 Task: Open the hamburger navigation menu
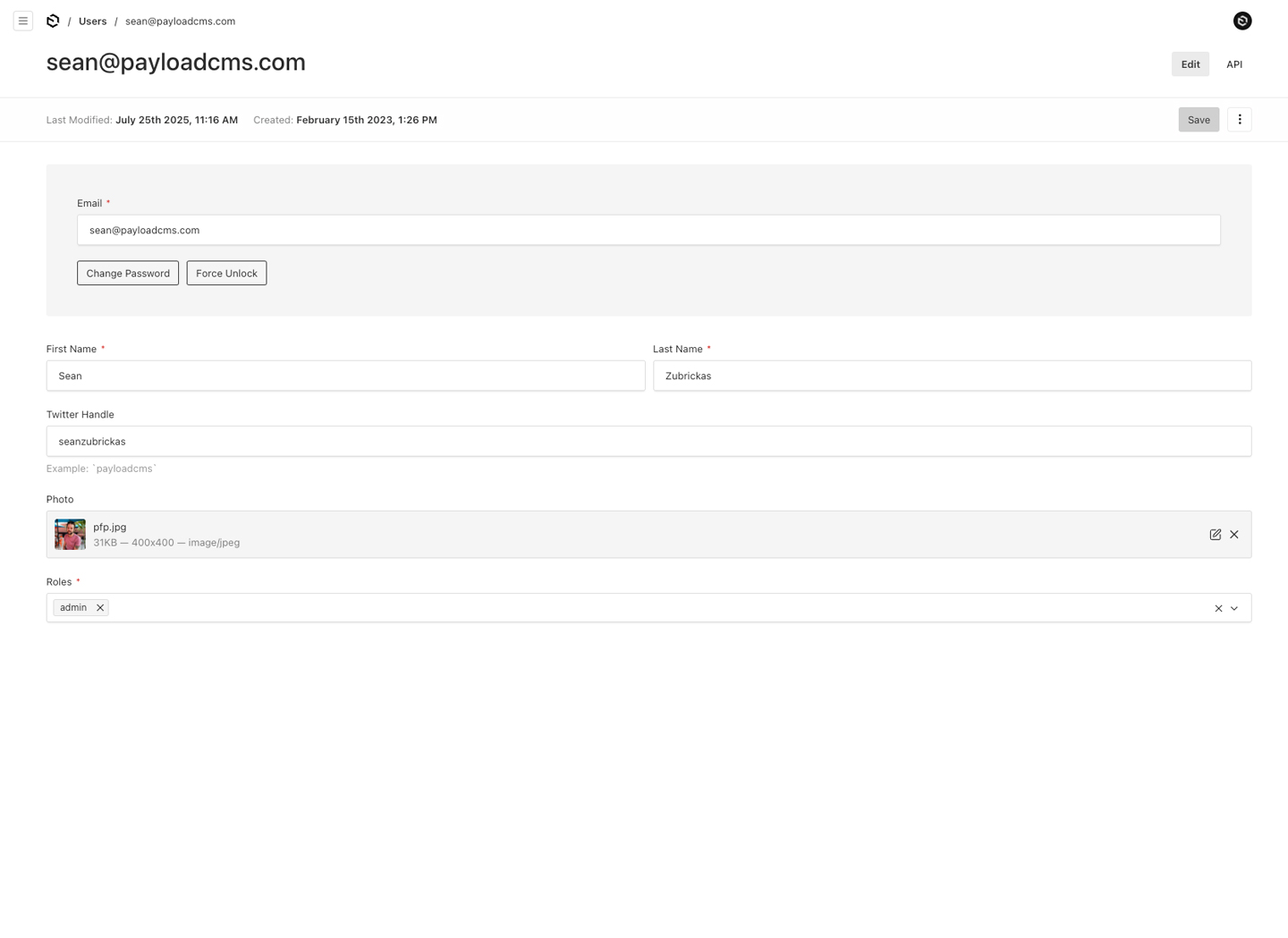pos(23,21)
